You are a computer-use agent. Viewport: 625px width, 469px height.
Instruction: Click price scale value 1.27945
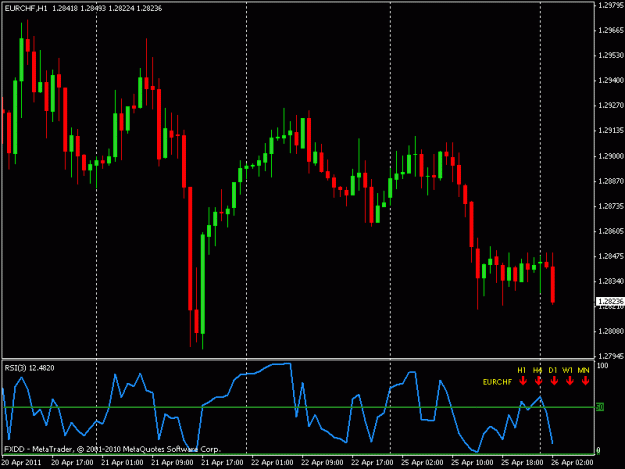[x=611, y=356]
